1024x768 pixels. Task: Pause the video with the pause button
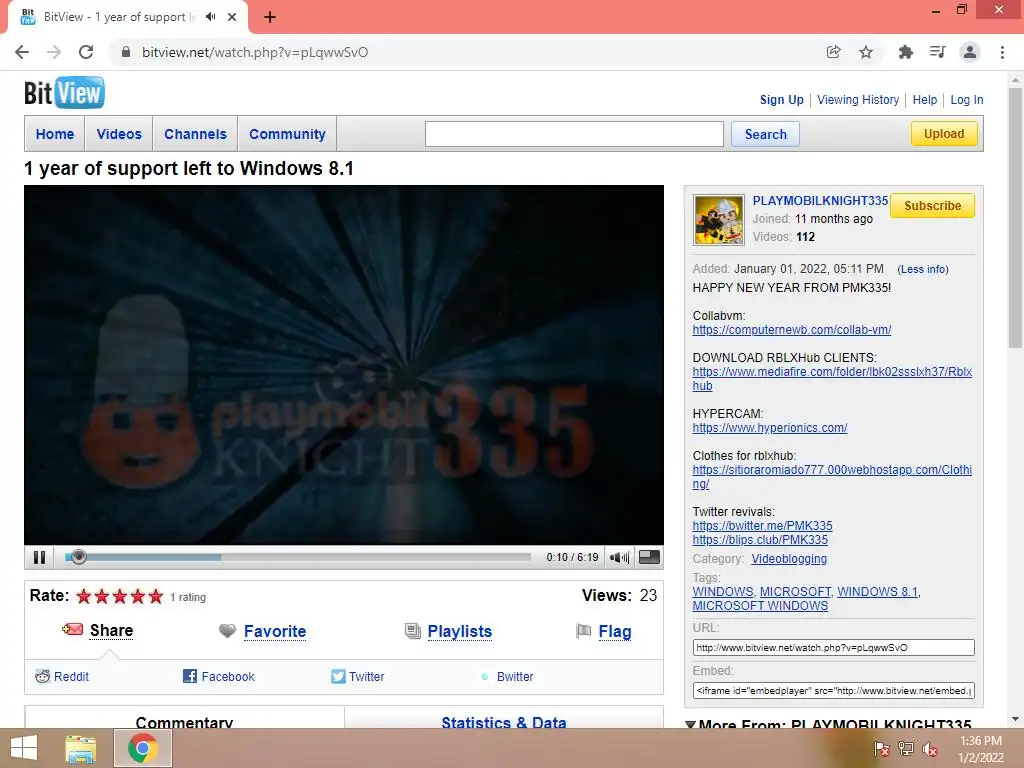[x=39, y=557]
